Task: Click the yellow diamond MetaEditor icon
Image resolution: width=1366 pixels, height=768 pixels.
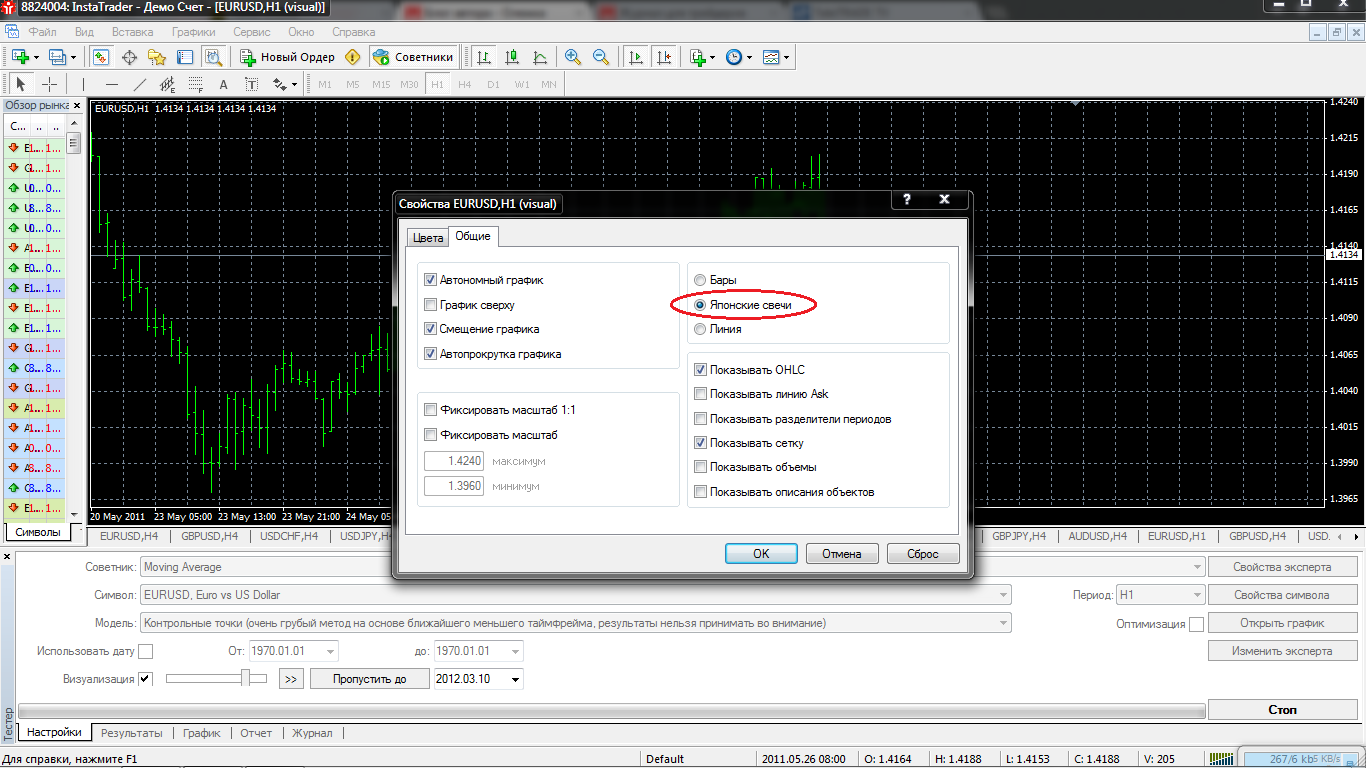Action: 351,57
